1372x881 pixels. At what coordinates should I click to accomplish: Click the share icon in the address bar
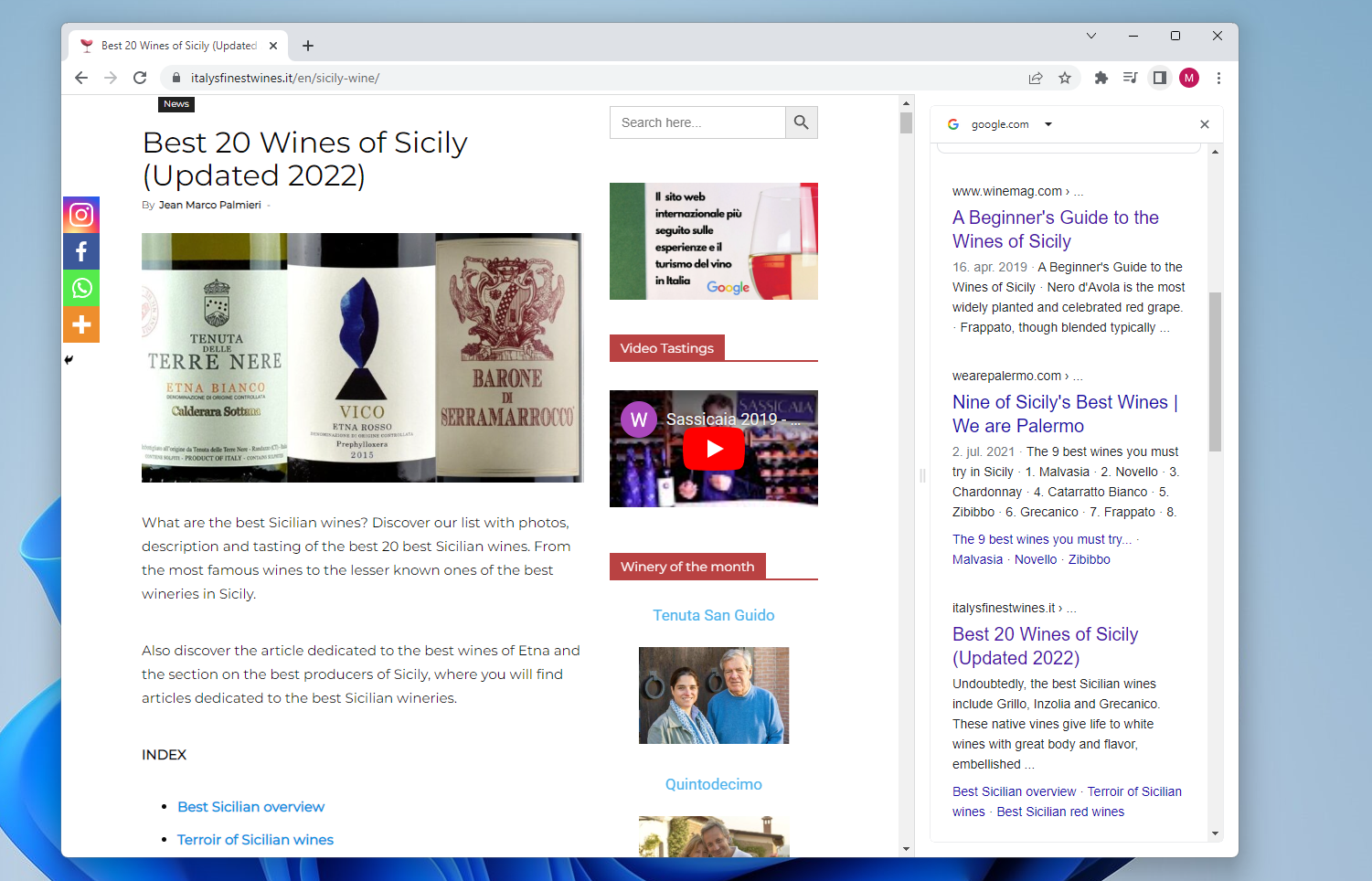(1035, 78)
